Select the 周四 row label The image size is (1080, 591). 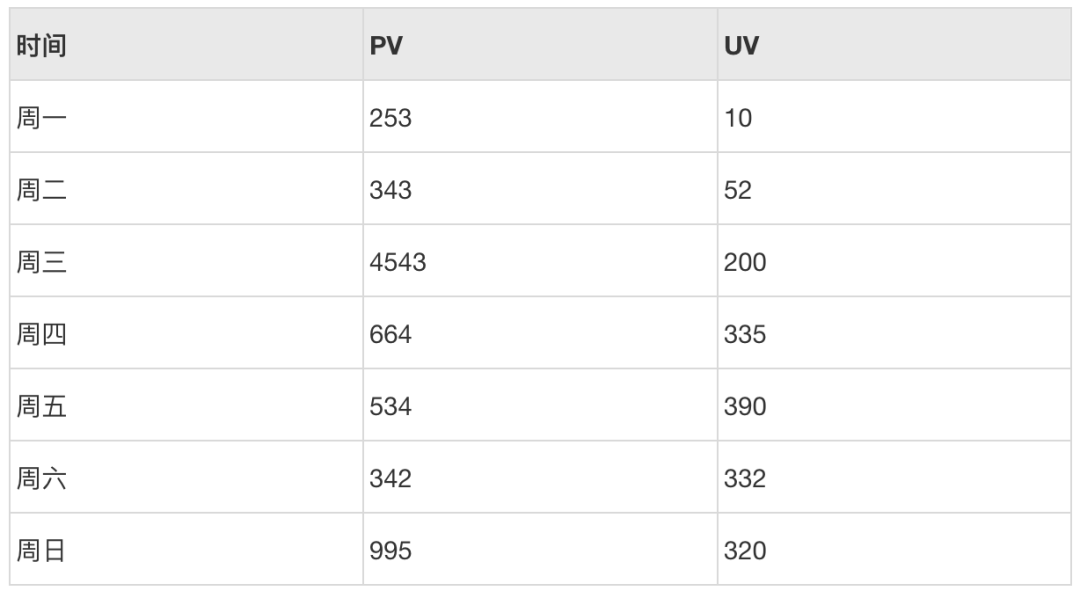click(41, 334)
